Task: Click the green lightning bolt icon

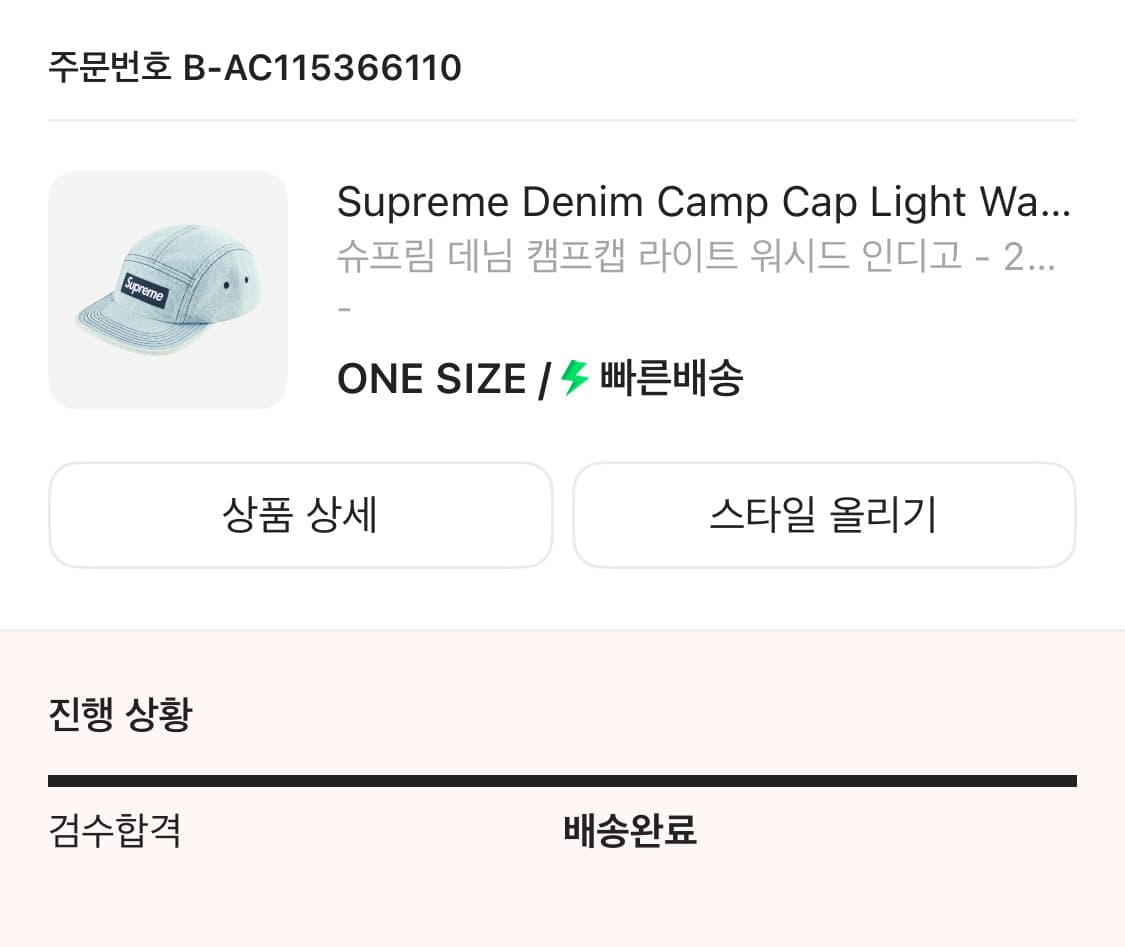Action: [x=575, y=379]
